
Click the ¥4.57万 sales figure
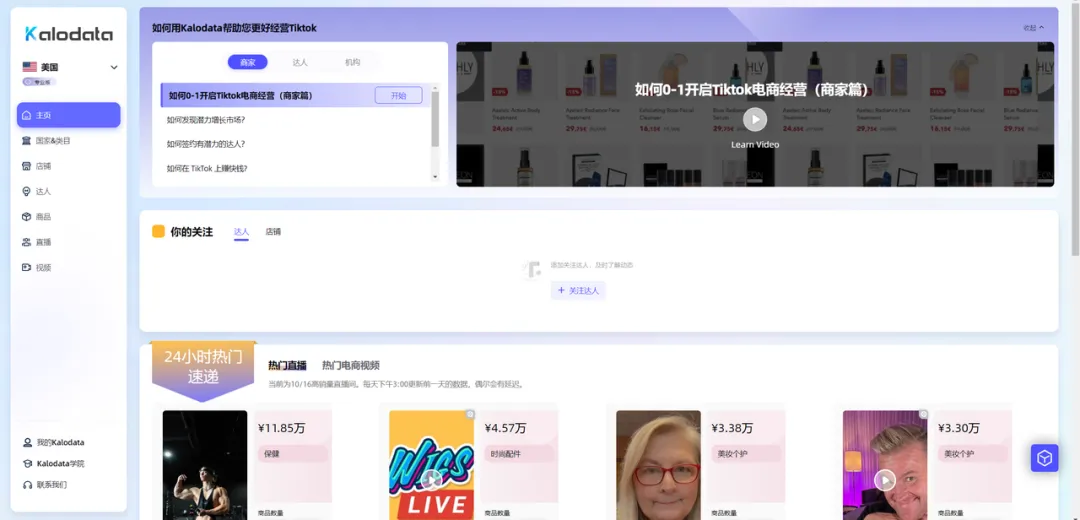coord(506,428)
